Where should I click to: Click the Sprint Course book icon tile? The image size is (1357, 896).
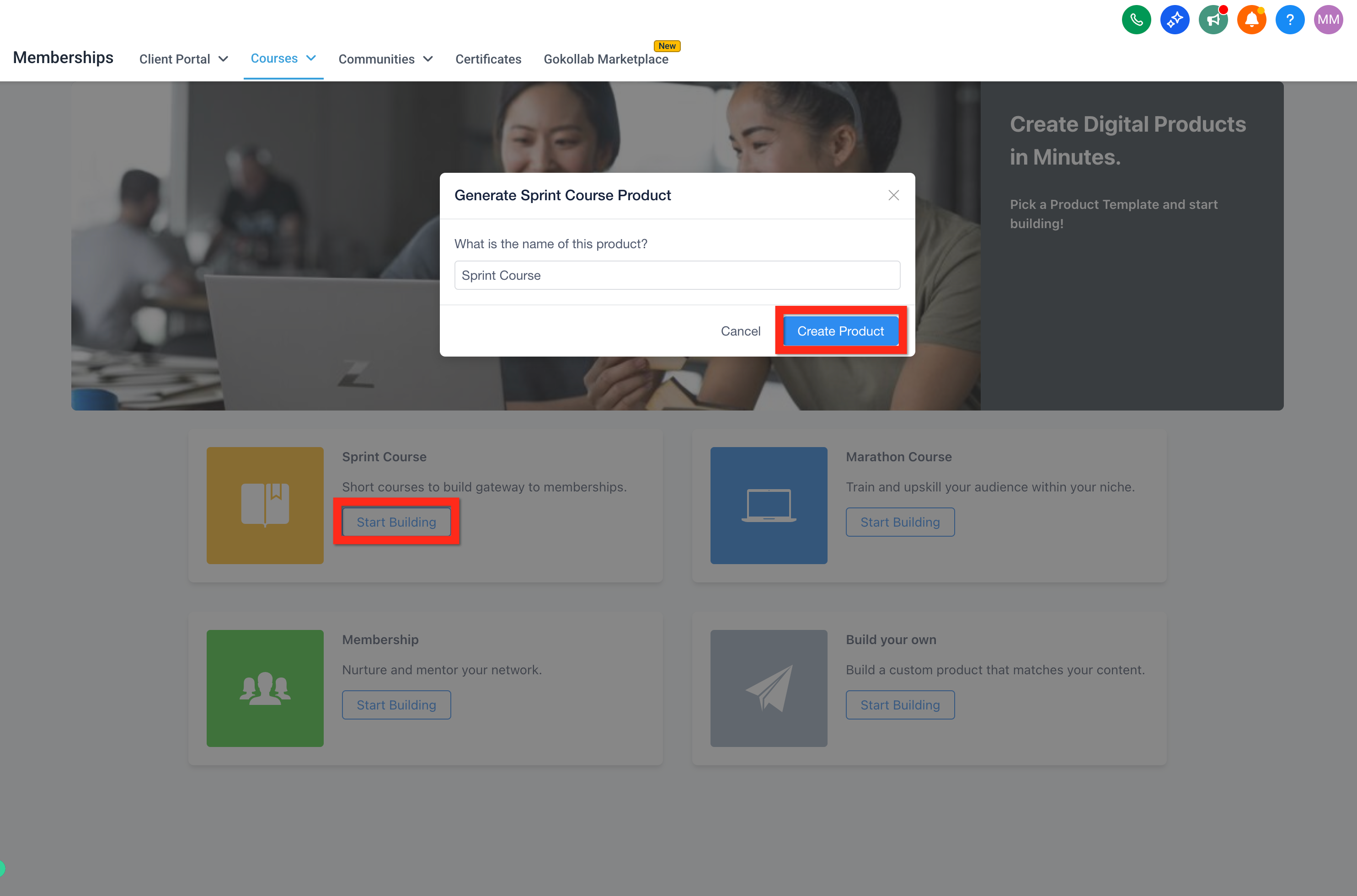tap(265, 505)
